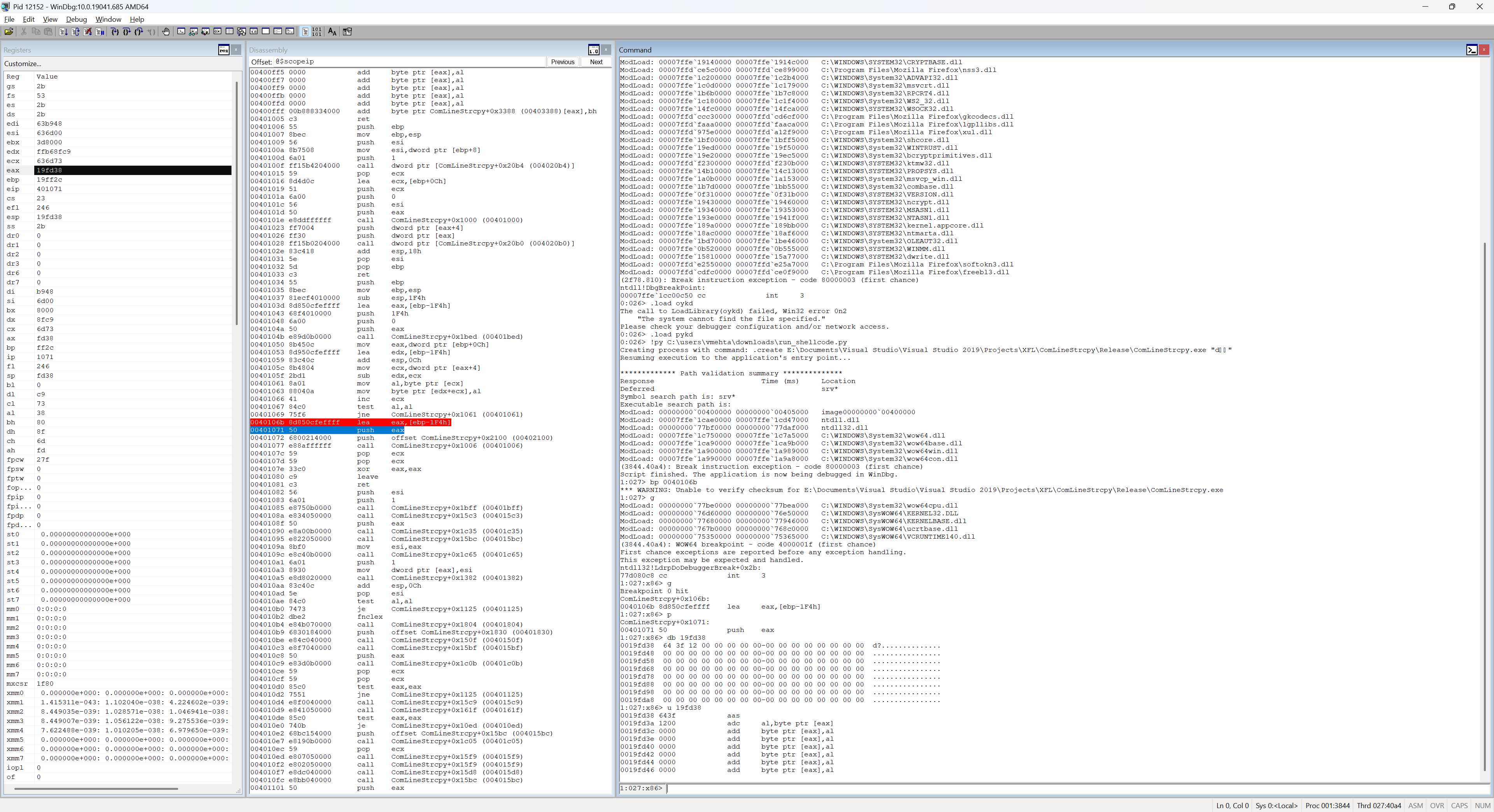Screen dimensions: 1494x812
Task: Click Stop Debugging icon with red X
Action: coord(88,31)
